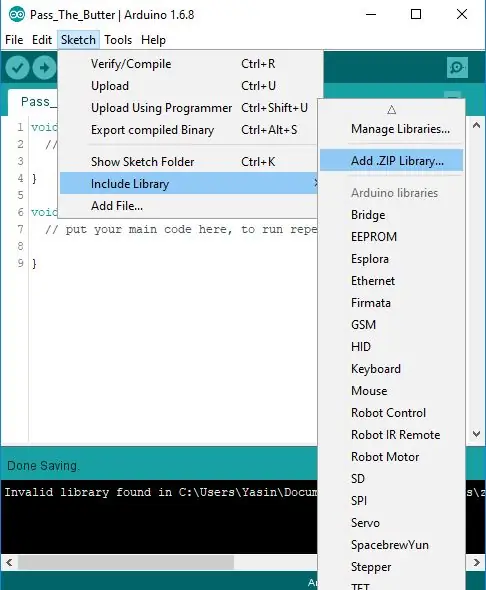Click console scrollbar right arrow
486x590 pixels.
pos(477,563)
